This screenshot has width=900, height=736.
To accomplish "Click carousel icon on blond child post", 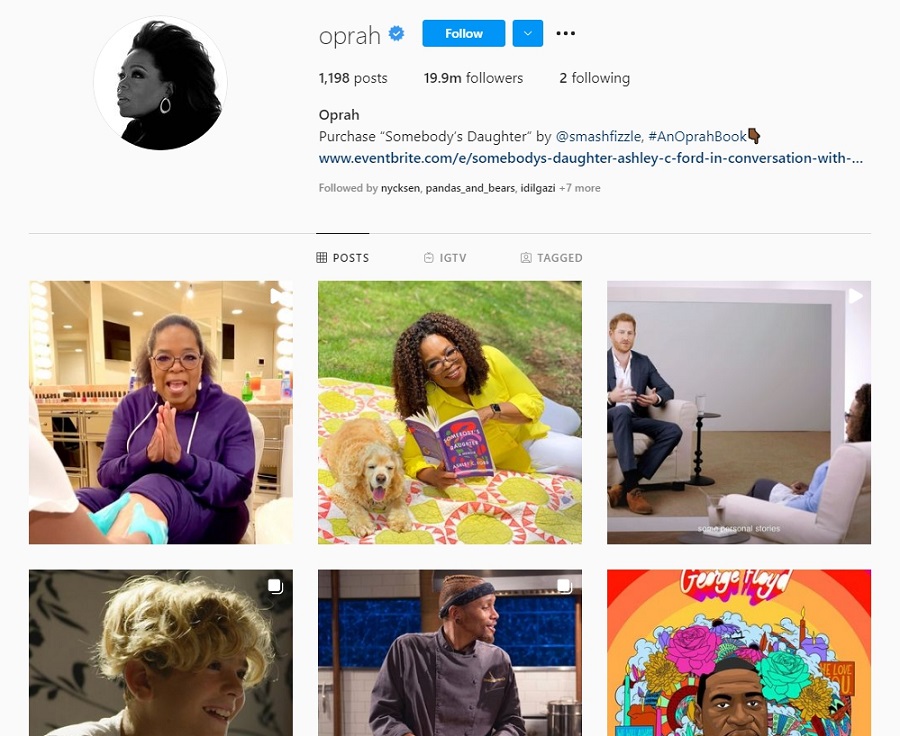I will [x=276, y=586].
